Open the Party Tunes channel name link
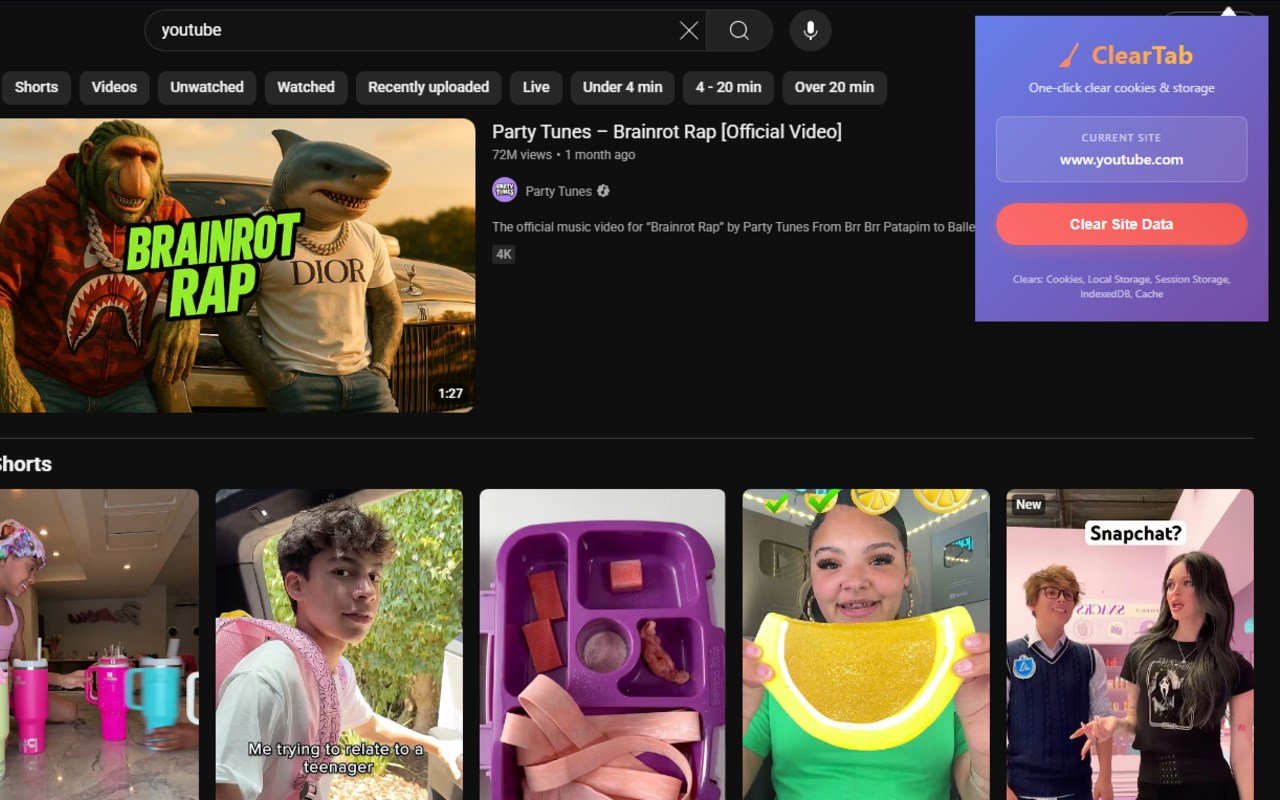 coord(558,191)
